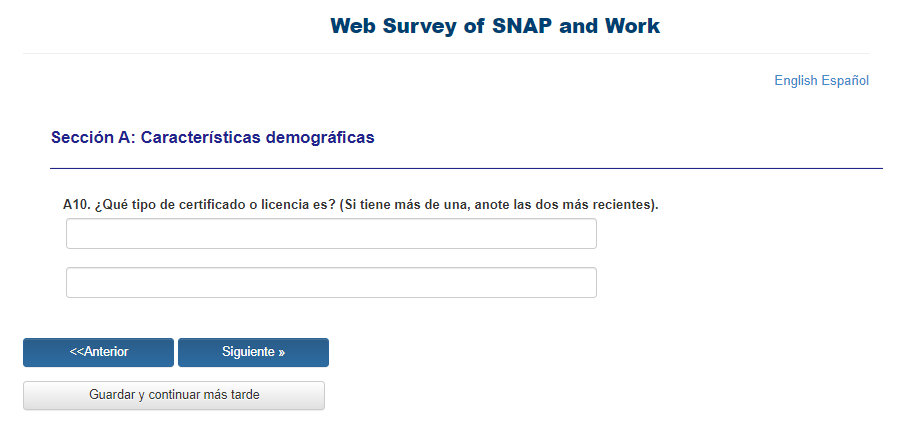Select the English language link
Image resolution: width=899 pixels, height=422 pixels.
coord(795,80)
